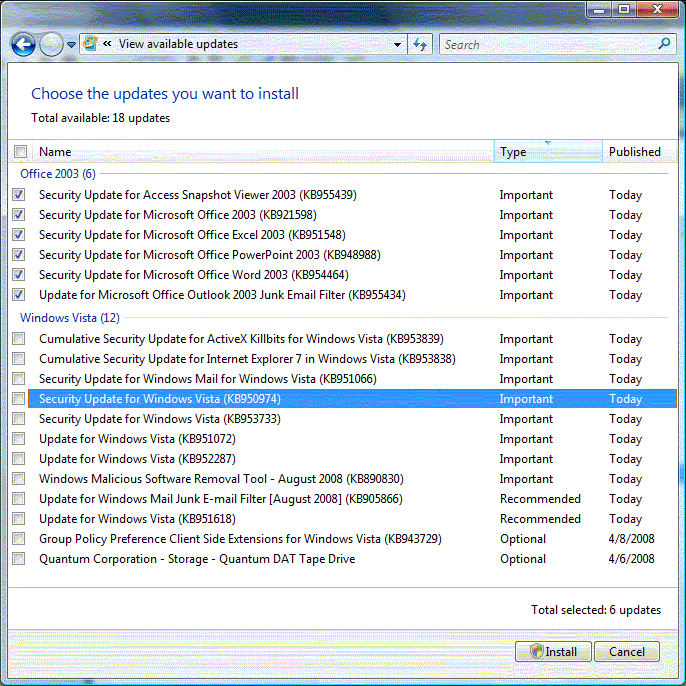Click the greyed Forward arrow button
The height and width of the screenshot is (686, 686).
click(x=51, y=44)
